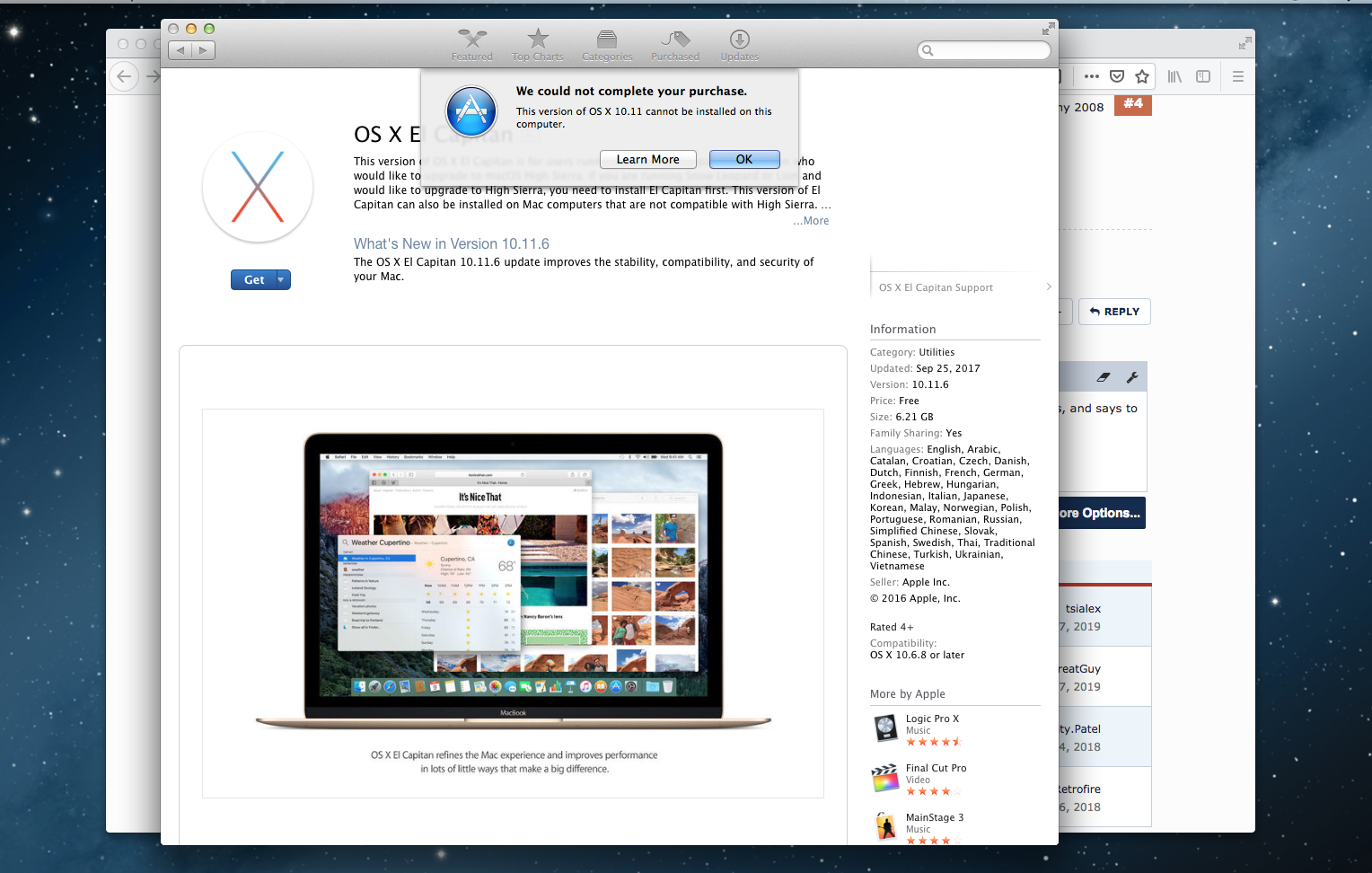The width and height of the screenshot is (1372, 873).
Task: Open the Final Cut Pro title link
Action: pyautogui.click(x=936, y=768)
